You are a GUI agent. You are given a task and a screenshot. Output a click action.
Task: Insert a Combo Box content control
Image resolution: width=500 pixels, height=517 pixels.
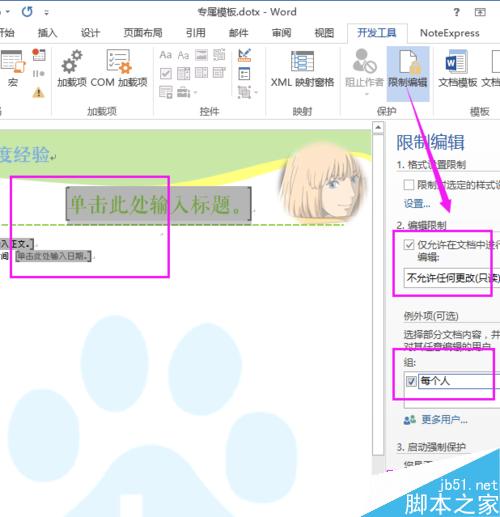183,73
